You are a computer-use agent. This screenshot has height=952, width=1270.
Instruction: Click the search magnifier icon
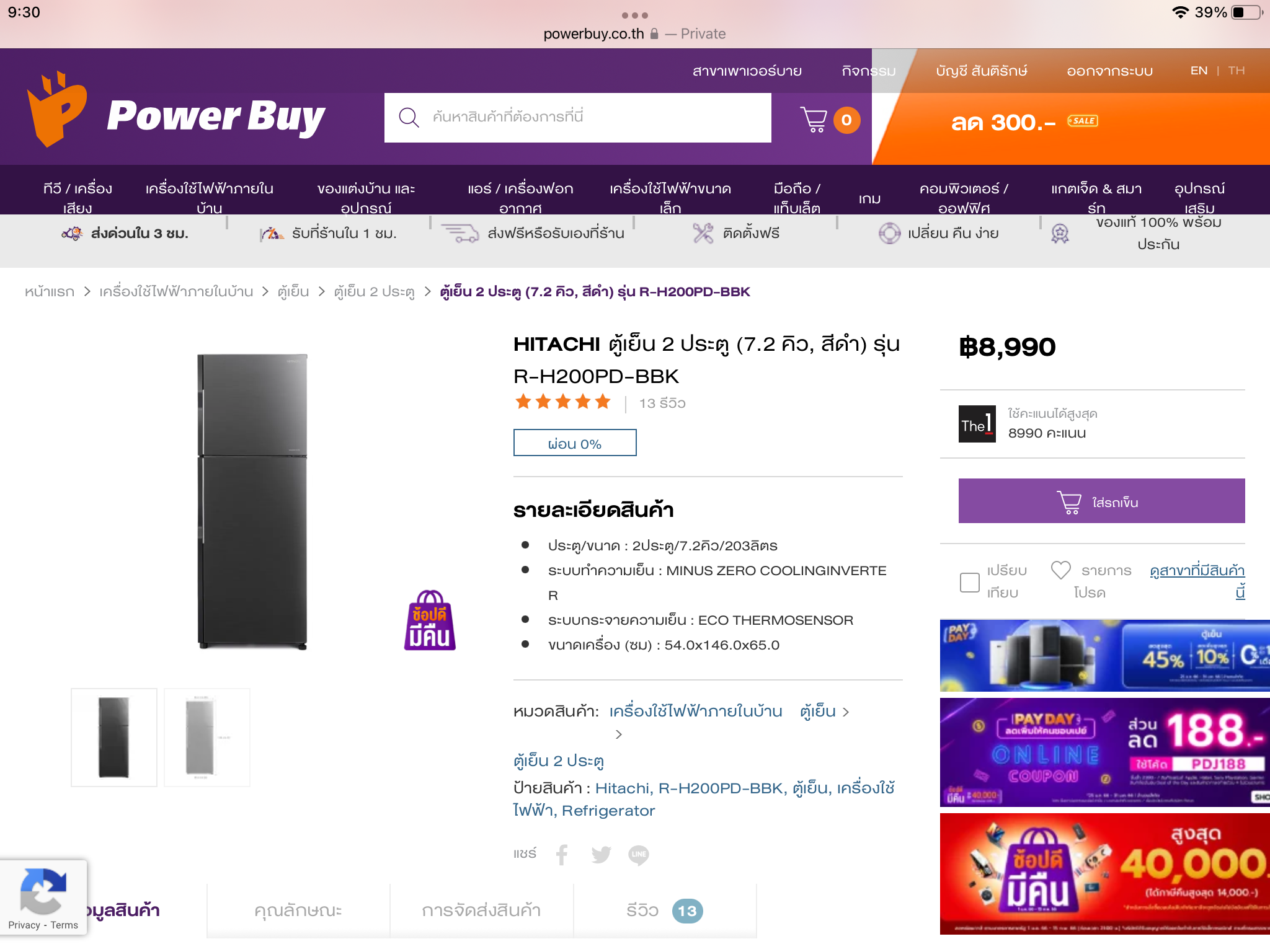point(409,117)
